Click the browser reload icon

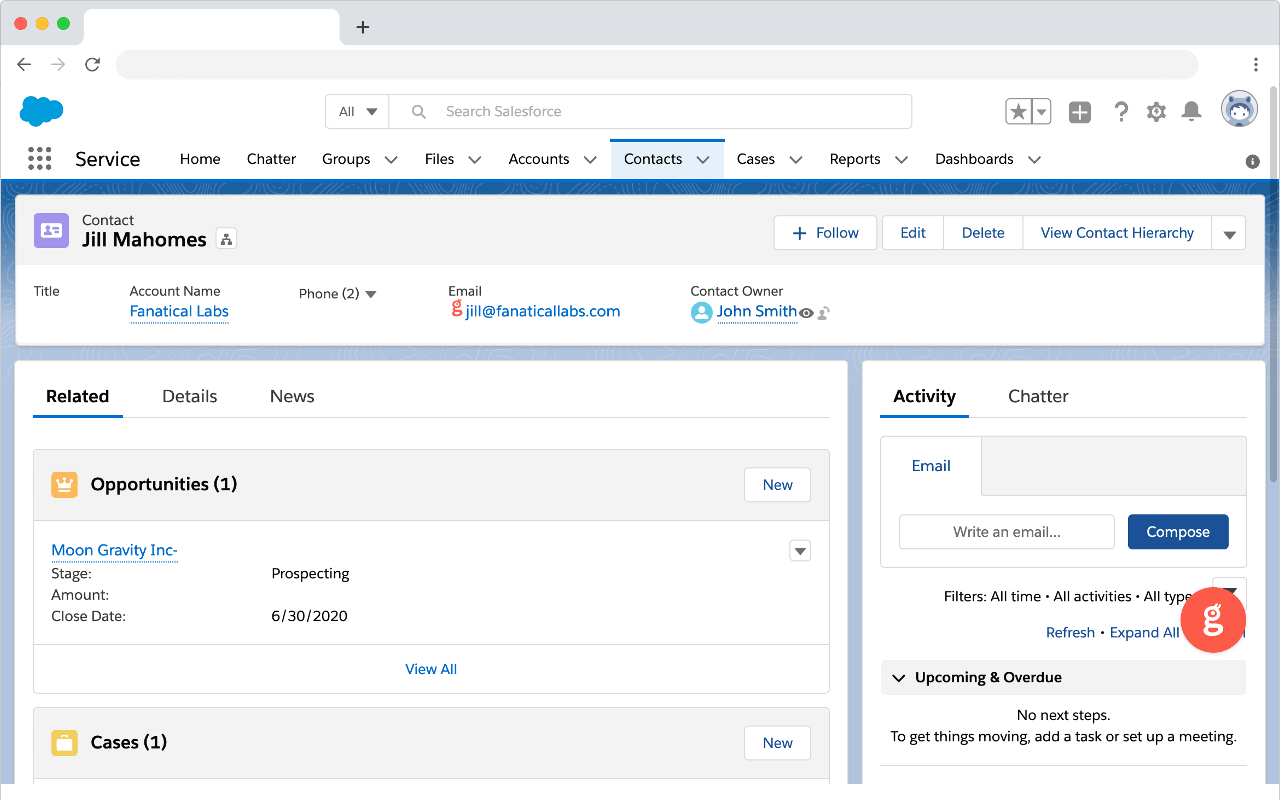point(92,64)
